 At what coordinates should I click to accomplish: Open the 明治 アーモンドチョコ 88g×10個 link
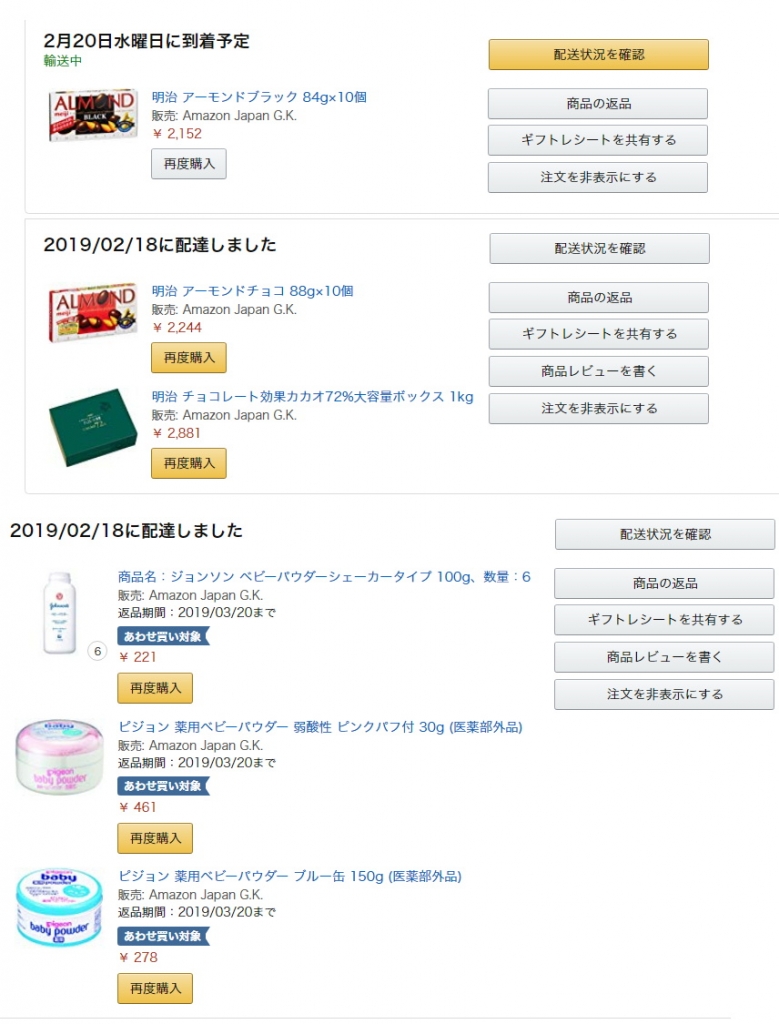point(252,291)
